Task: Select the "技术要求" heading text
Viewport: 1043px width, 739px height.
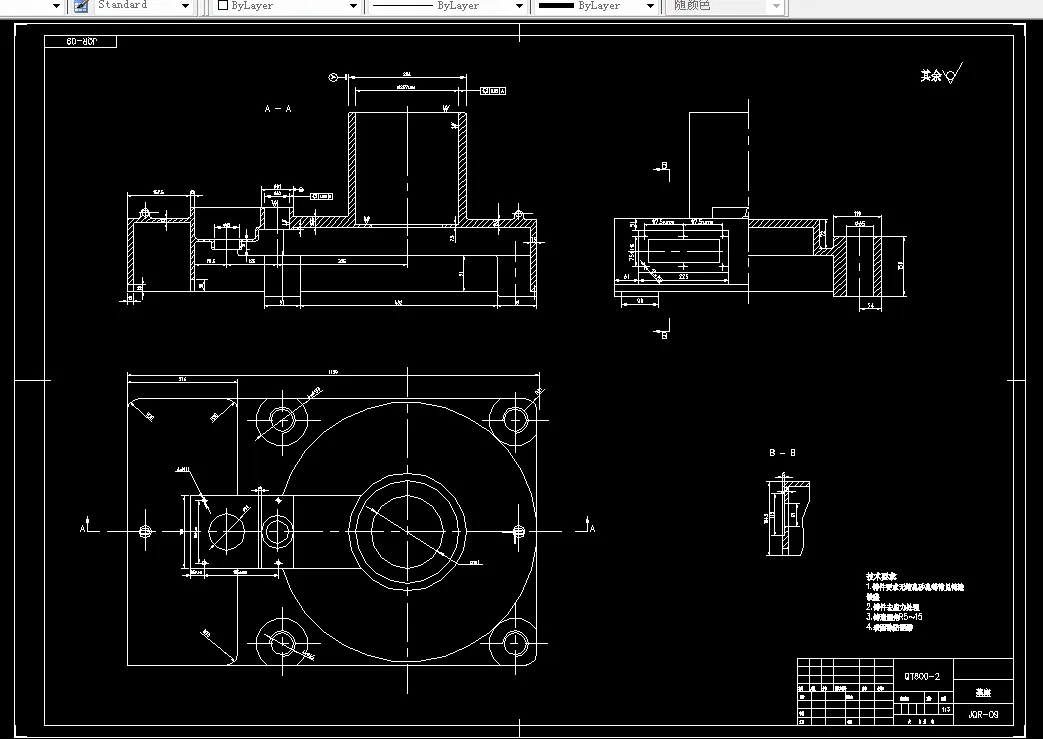Action: [881, 577]
